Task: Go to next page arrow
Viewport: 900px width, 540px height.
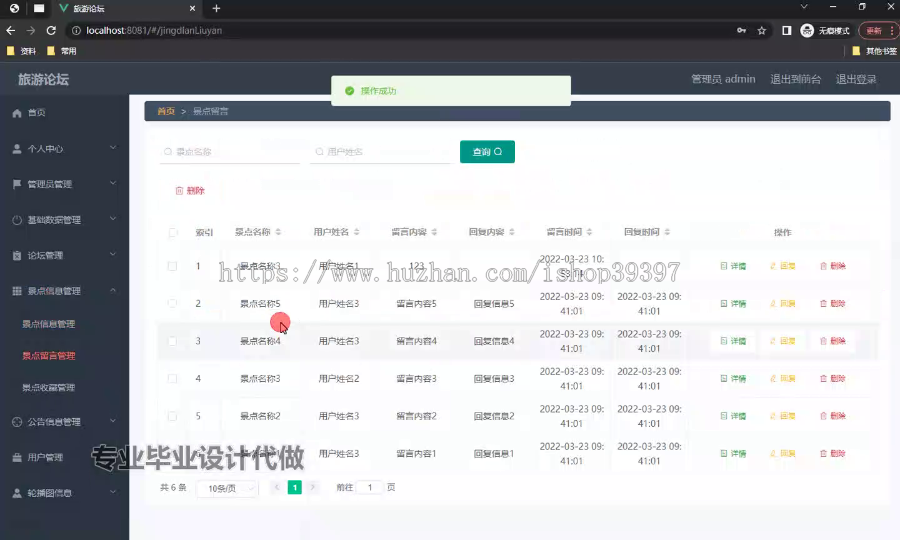Action: pos(313,487)
